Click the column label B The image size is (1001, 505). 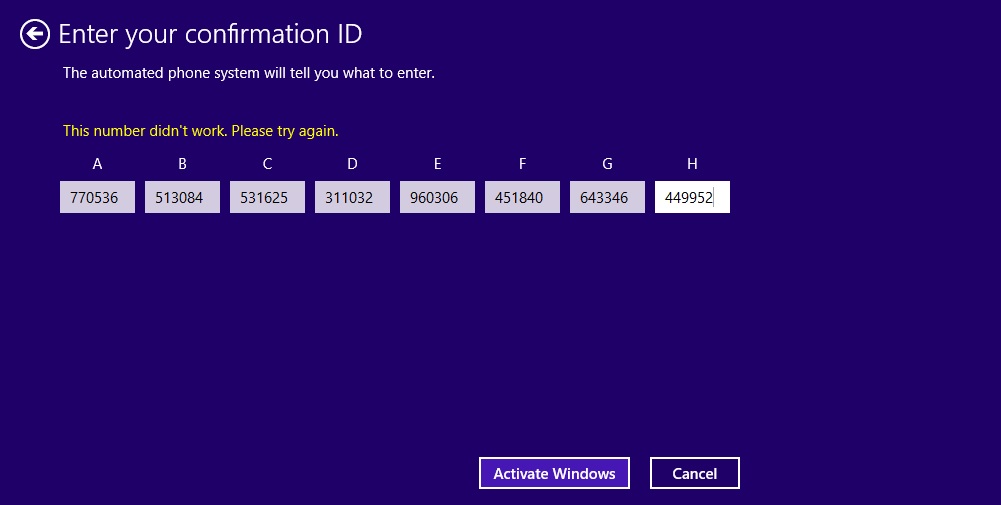pyautogui.click(x=182, y=164)
